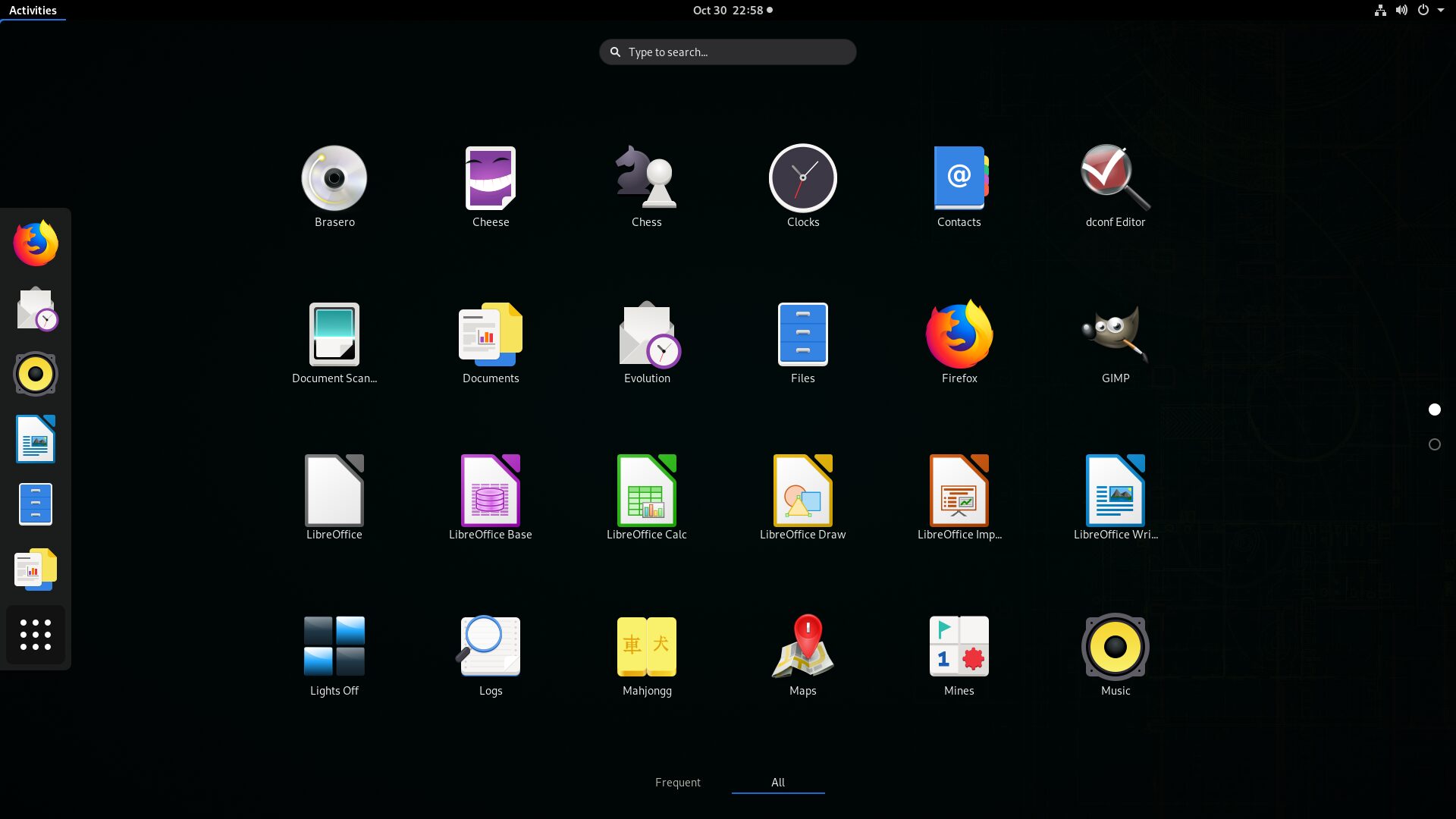Switch to the Frequent tab
Image resolution: width=1456 pixels, height=819 pixels.
point(678,783)
